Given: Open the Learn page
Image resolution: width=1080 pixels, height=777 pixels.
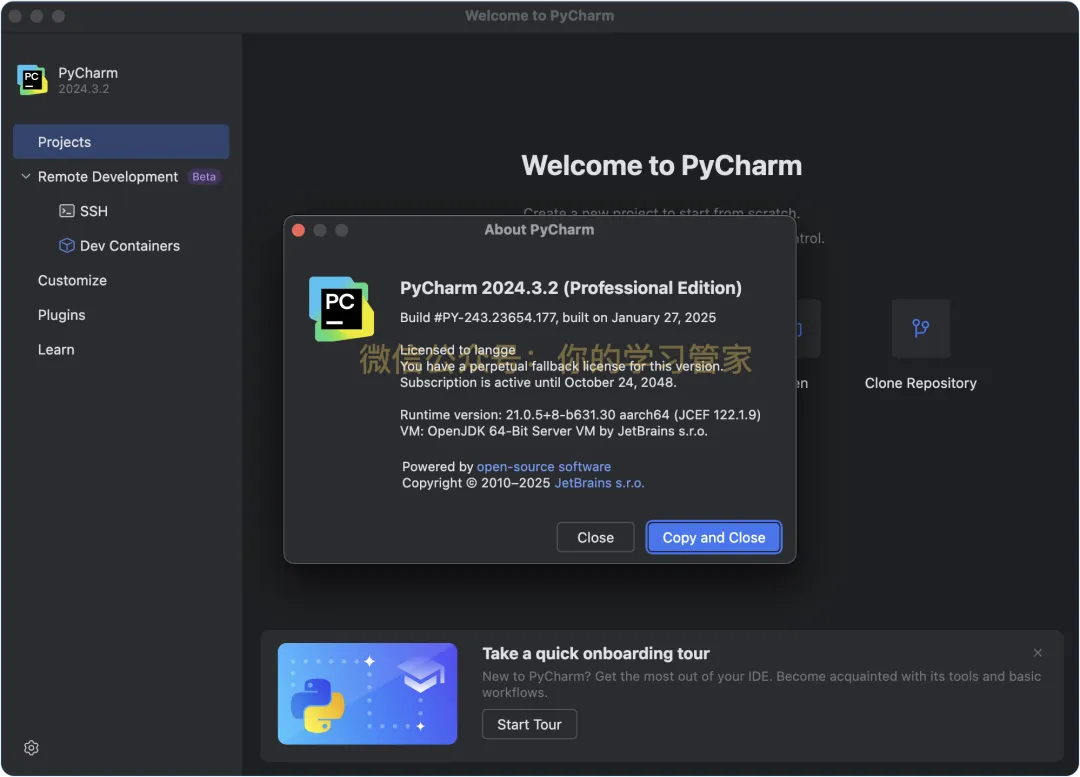Looking at the screenshot, I should pos(56,349).
